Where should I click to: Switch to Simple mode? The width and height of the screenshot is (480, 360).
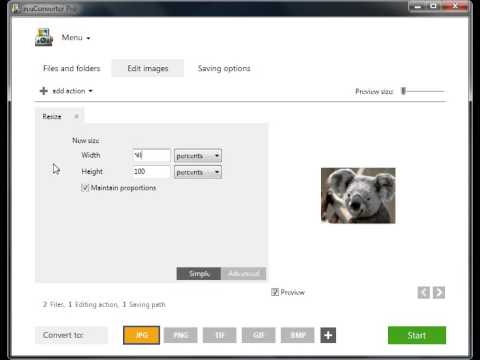click(x=199, y=274)
